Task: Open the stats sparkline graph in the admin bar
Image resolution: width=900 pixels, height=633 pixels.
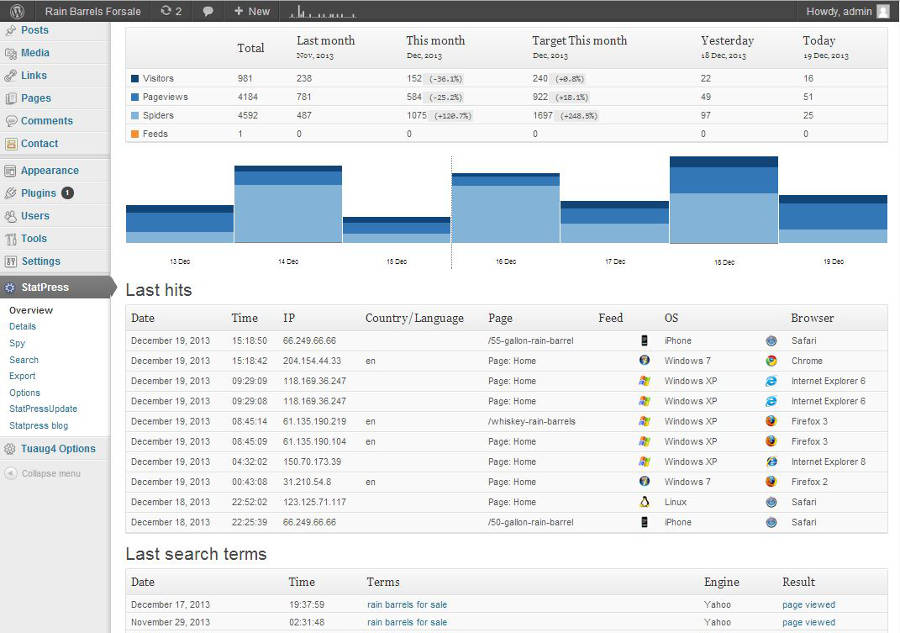Action: click(x=323, y=11)
